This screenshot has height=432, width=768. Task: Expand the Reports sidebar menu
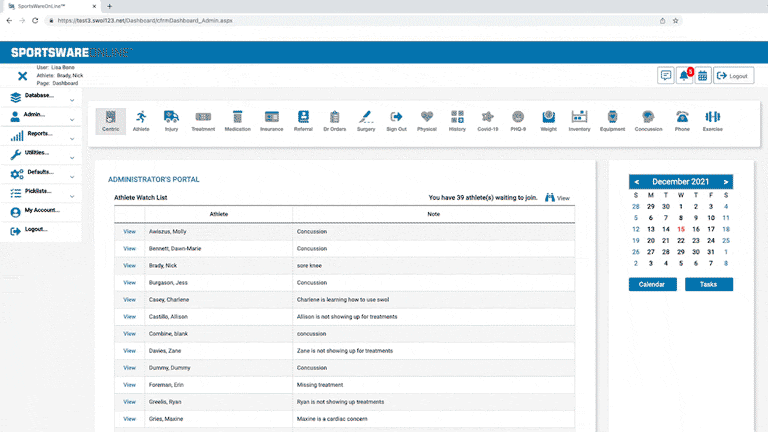point(42,136)
